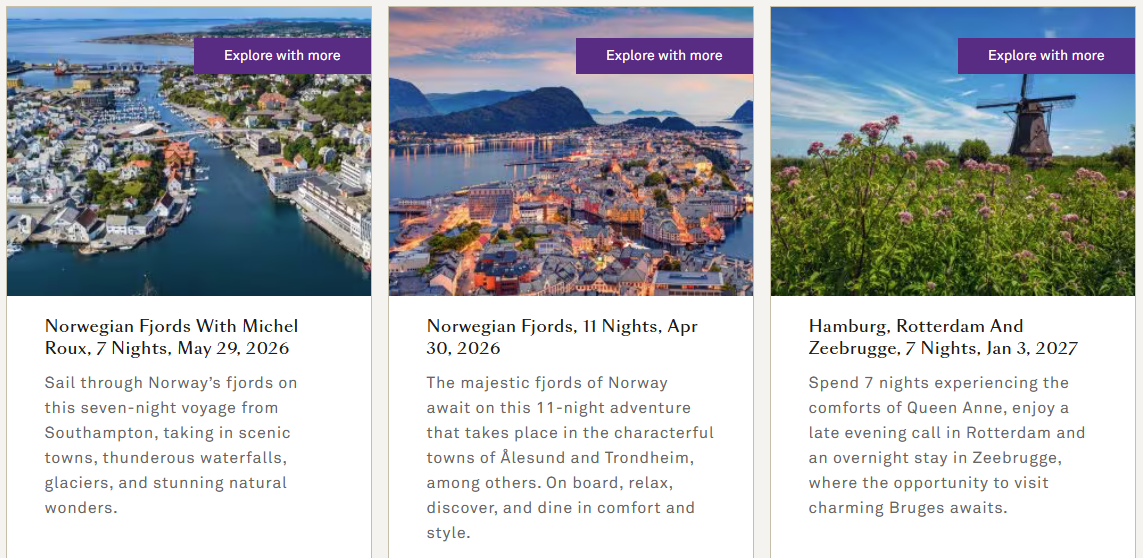Image resolution: width=1143 pixels, height=558 pixels.
Task: Open Norwegian Fjords With Michel Roux title link
Action: tap(171, 337)
